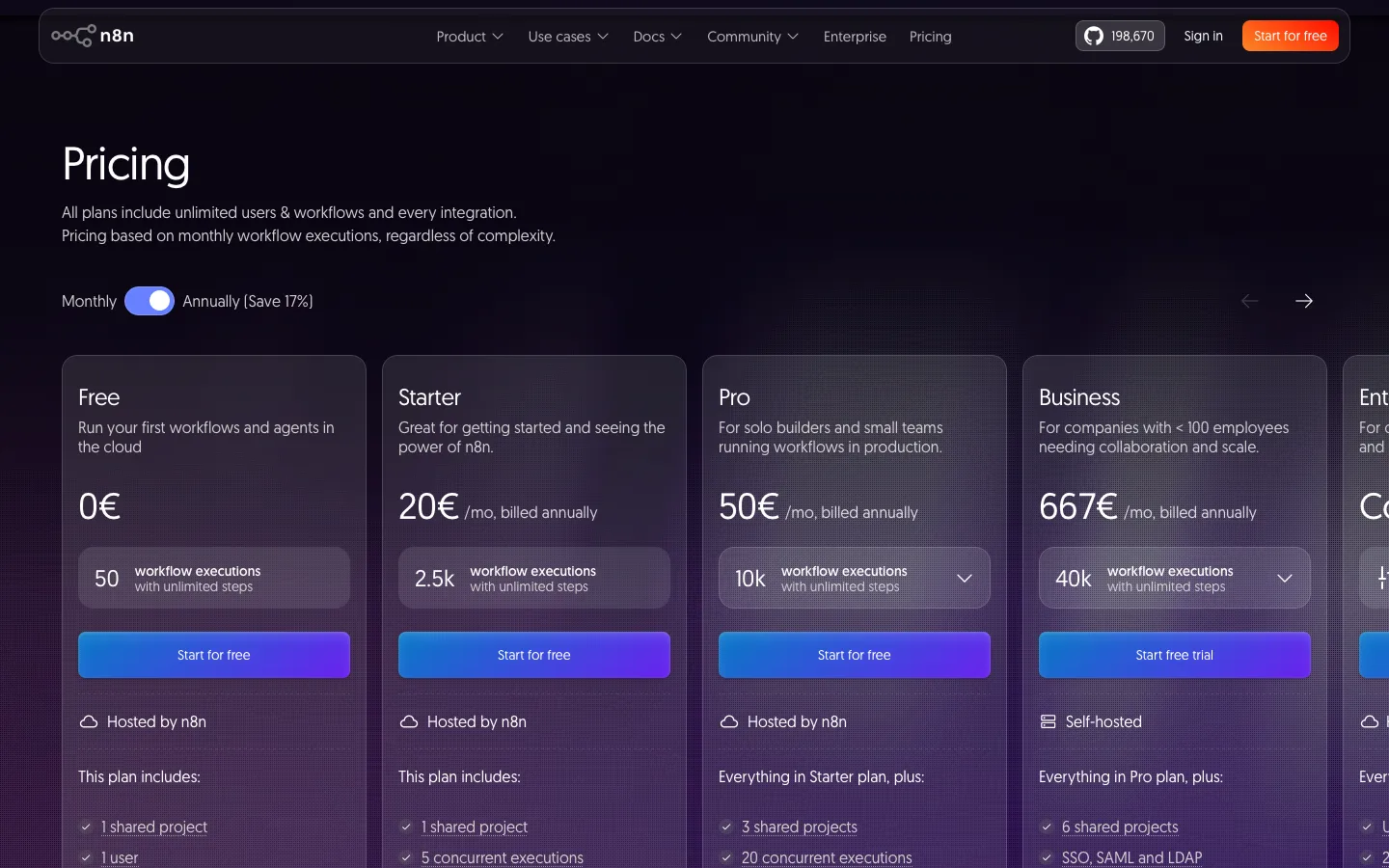Click the Pricing page heading

pyautogui.click(x=125, y=164)
